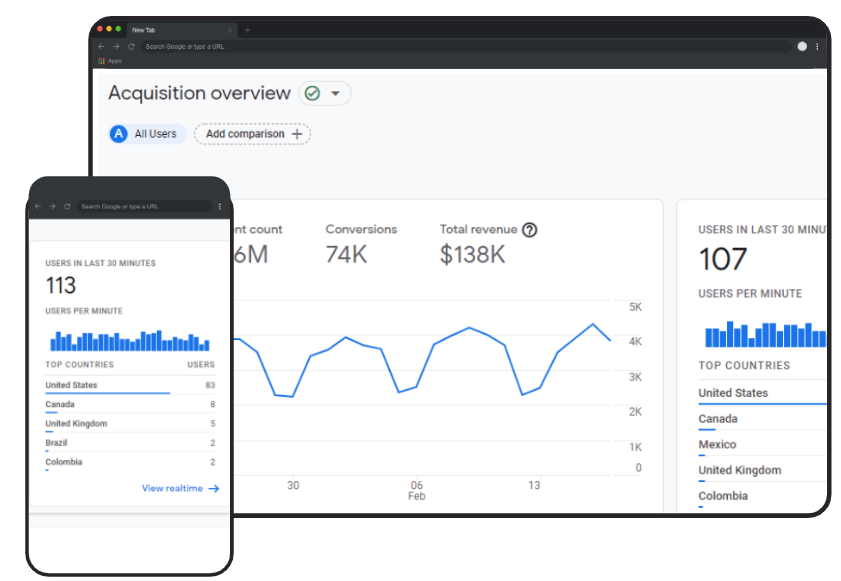Image resolution: width=841 pixels, height=581 pixels.
Task: Select the All Users audience chip
Action: [146, 133]
